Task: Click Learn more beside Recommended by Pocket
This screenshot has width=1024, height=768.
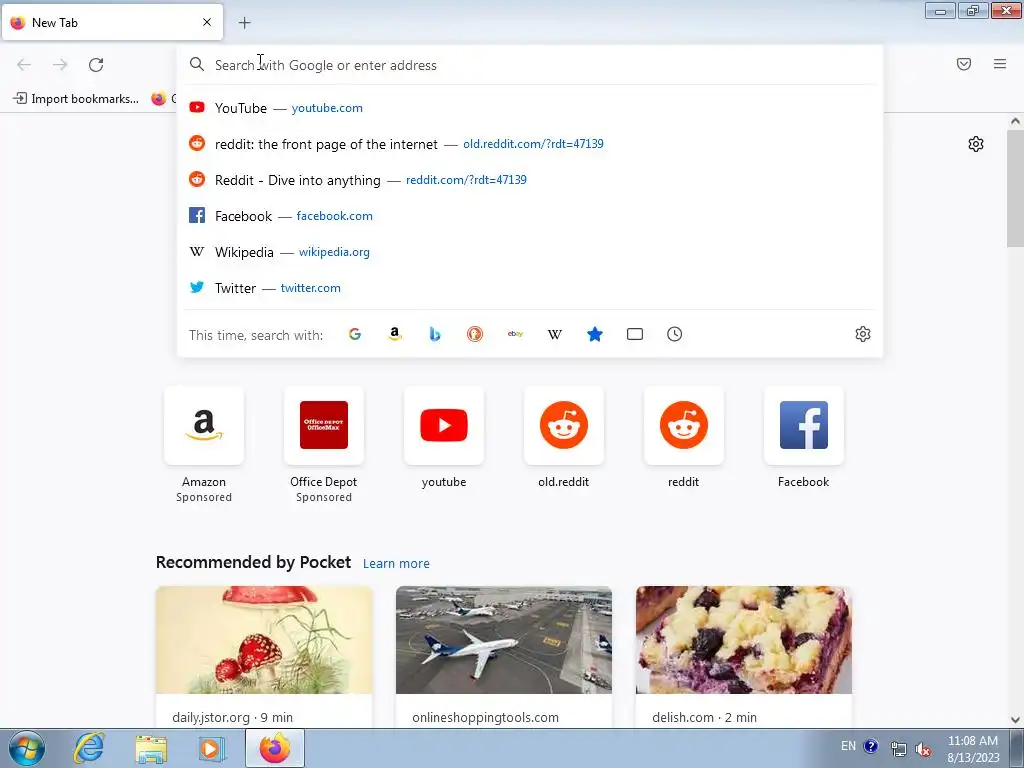Action: tap(396, 564)
